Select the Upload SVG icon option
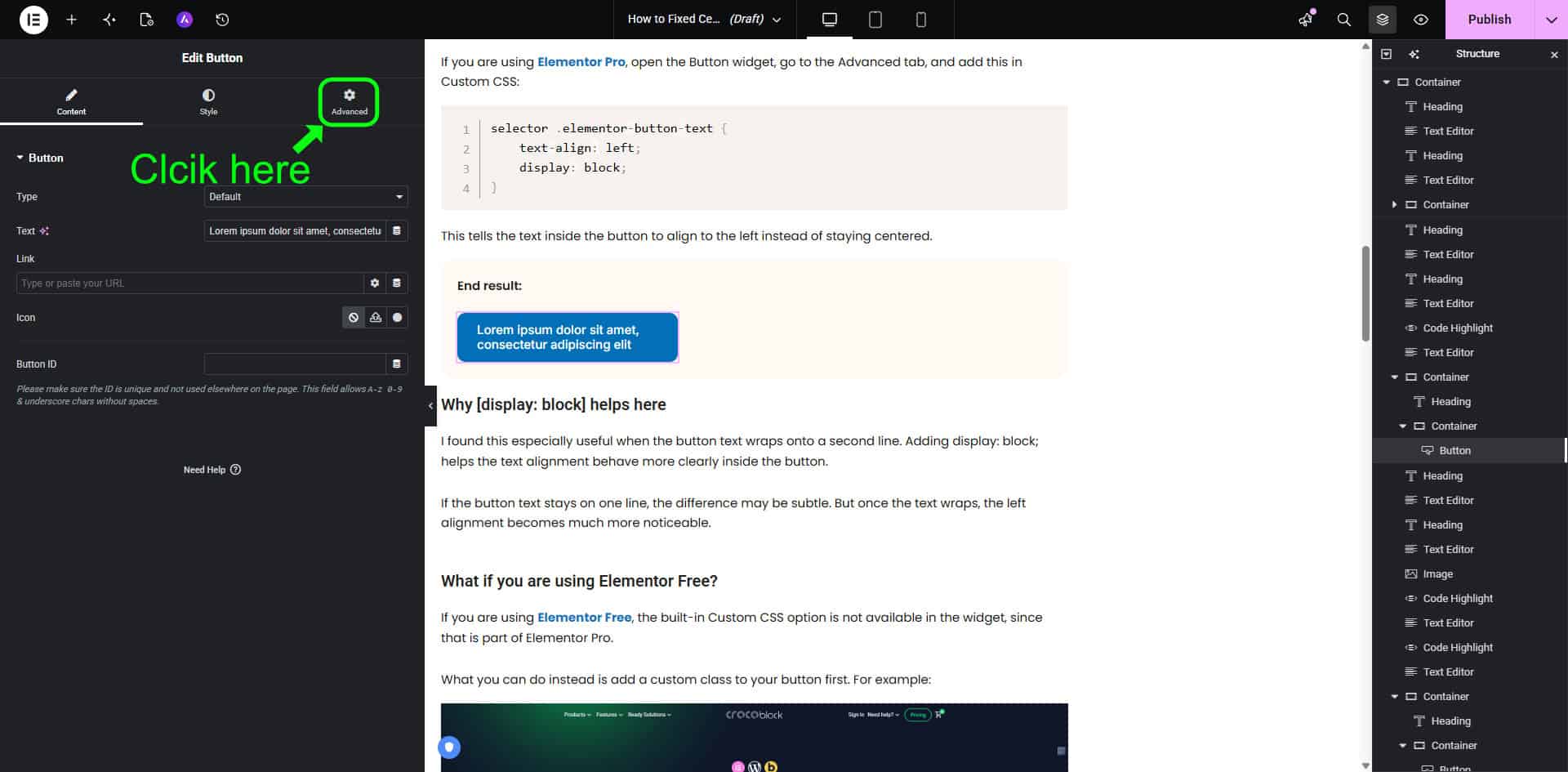Viewport: 1568px width, 772px height. tap(376, 318)
